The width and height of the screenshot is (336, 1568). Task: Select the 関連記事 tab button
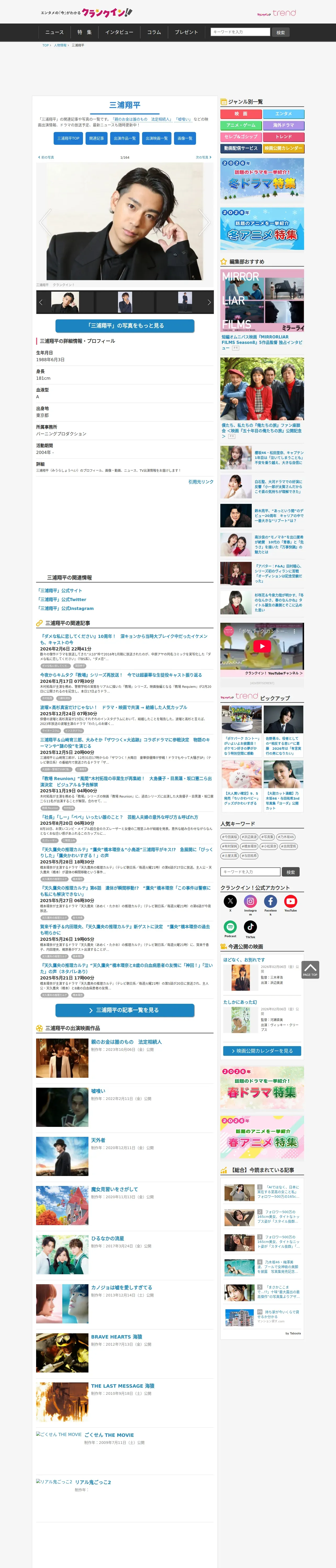coord(96,138)
